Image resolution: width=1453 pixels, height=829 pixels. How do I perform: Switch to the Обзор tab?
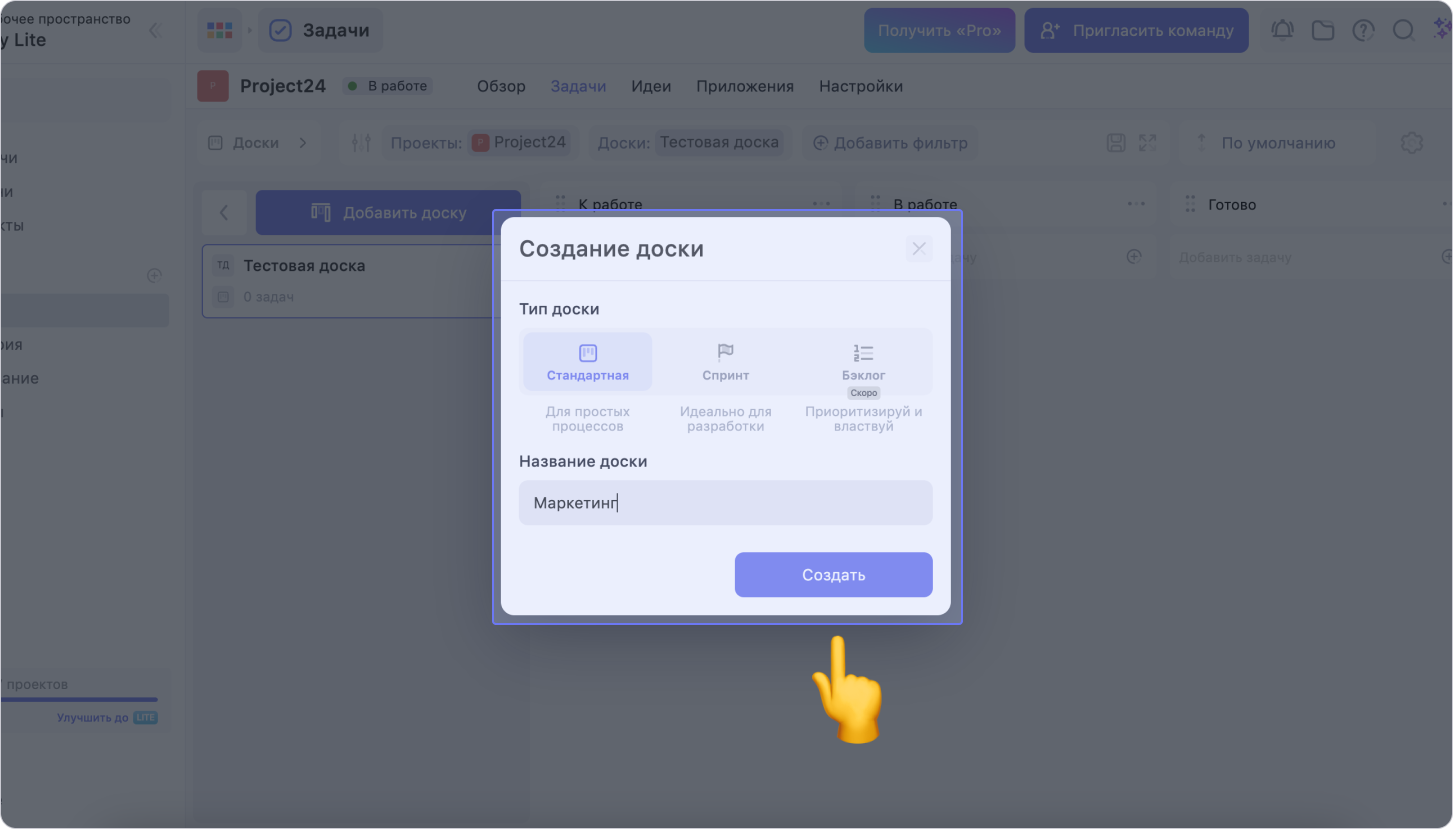click(x=501, y=86)
